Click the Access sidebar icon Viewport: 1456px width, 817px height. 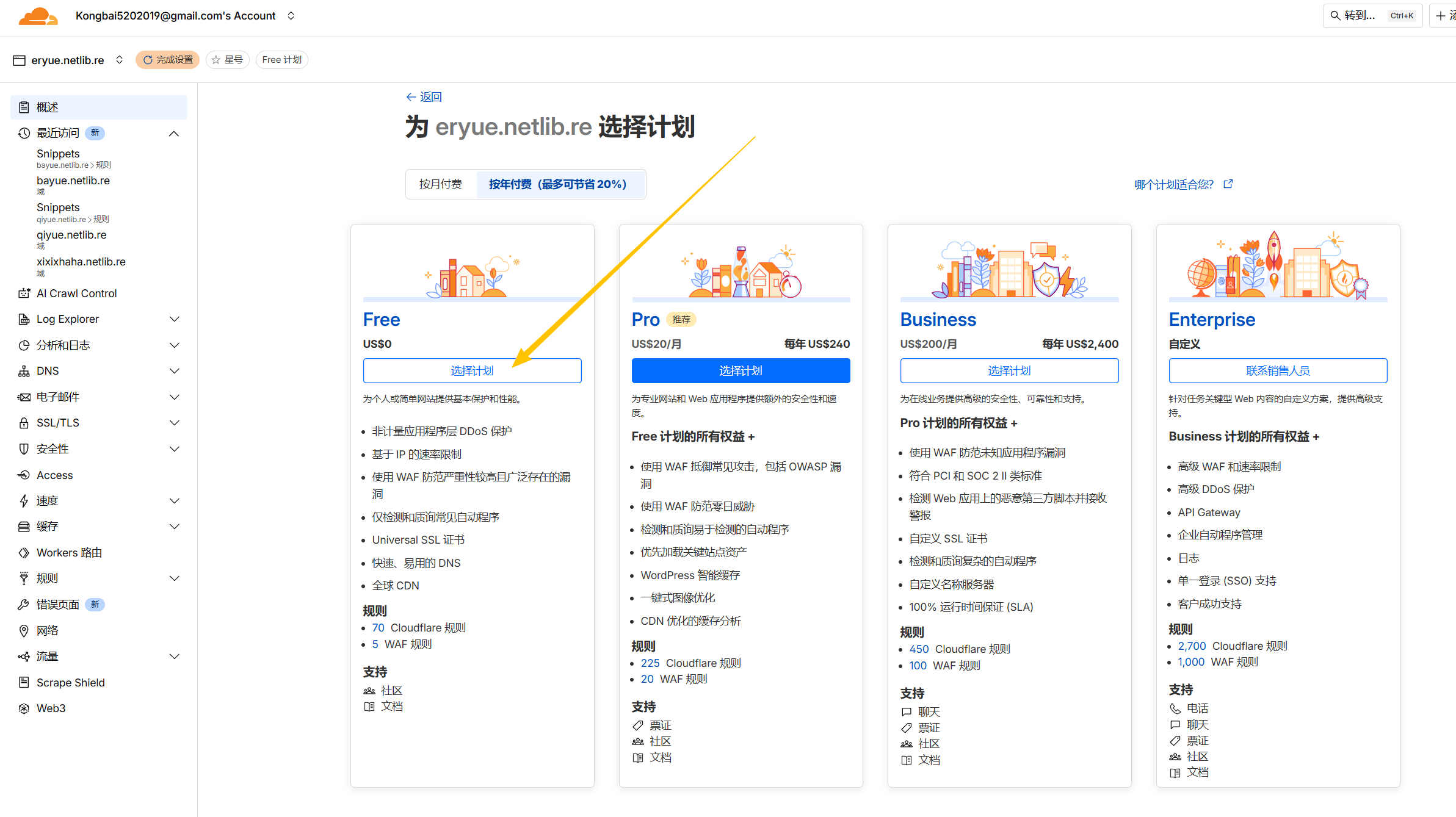[x=24, y=475]
